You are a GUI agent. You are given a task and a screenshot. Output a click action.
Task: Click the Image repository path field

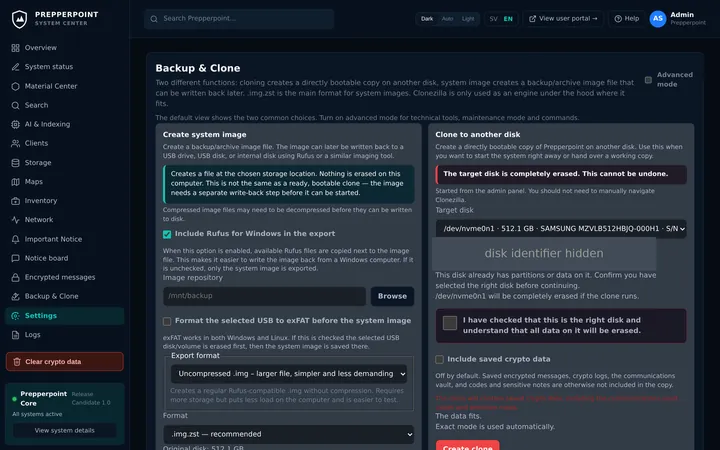click(x=264, y=296)
